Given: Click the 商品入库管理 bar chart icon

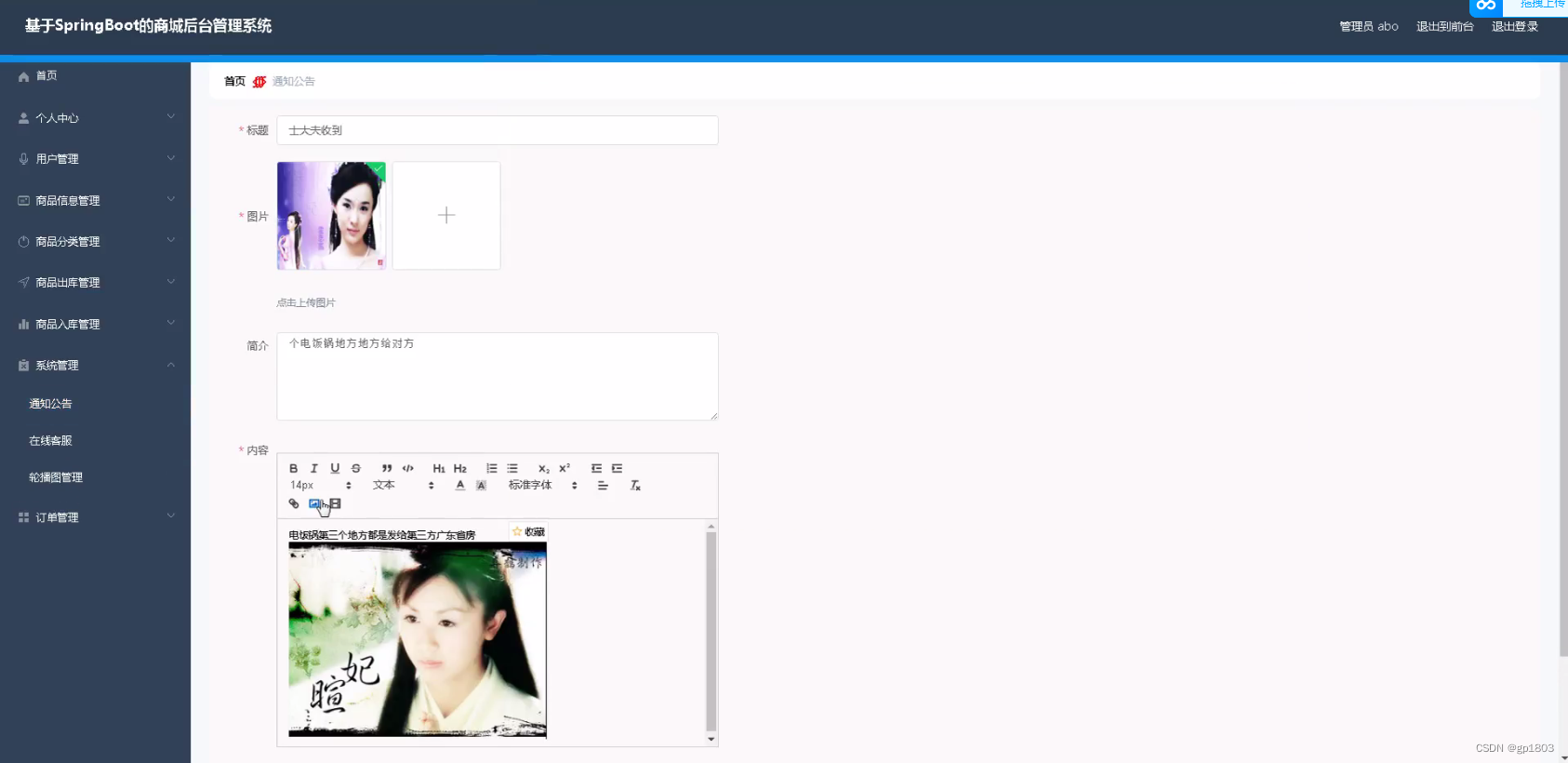Looking at the screenshot, I should point(24,325).
